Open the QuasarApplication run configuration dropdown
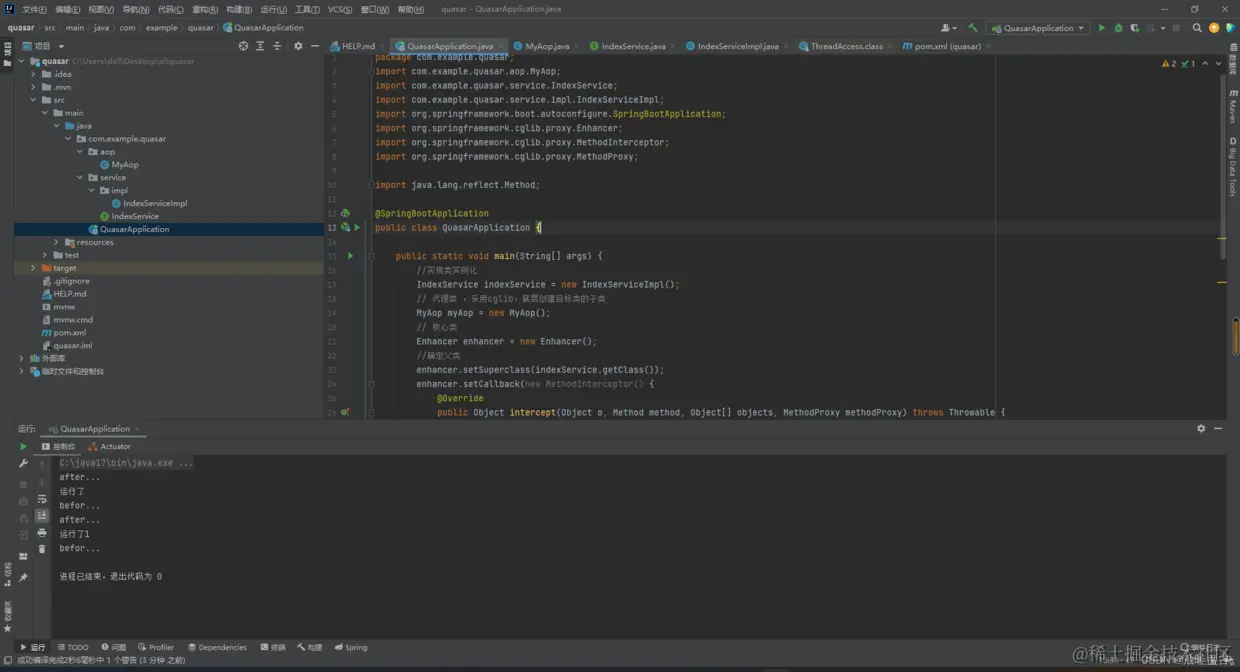 (1038, 28)
